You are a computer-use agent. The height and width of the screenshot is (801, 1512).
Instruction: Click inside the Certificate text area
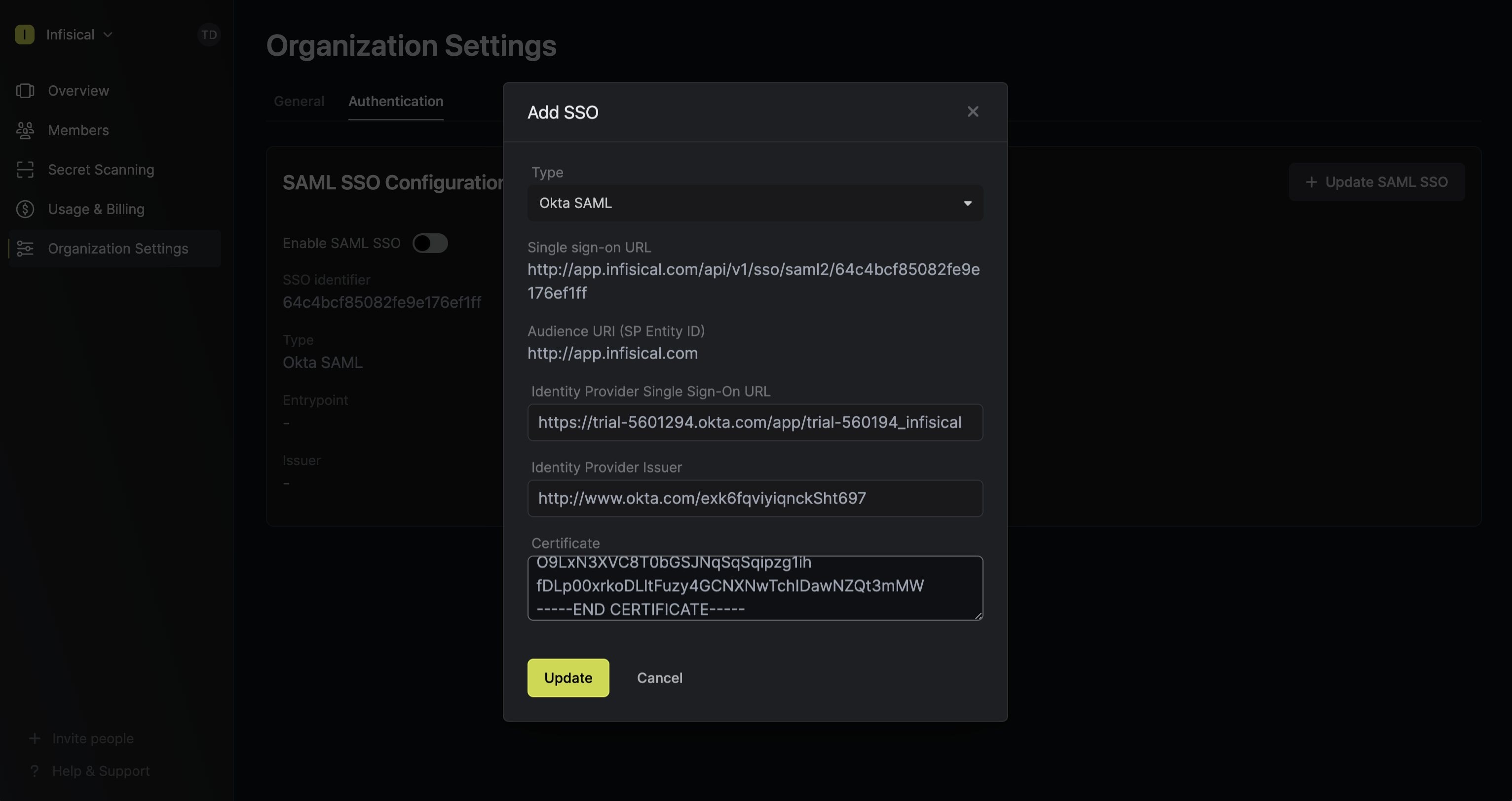(755, 588)
